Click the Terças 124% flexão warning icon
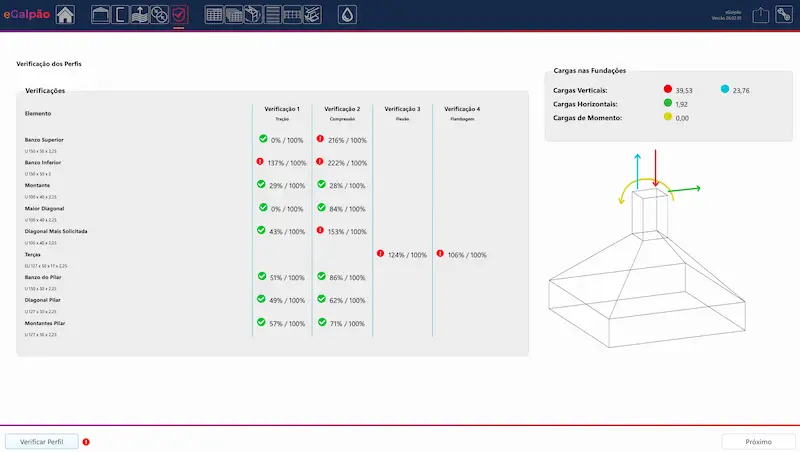The image size is (800, 452). coord(381,254)
